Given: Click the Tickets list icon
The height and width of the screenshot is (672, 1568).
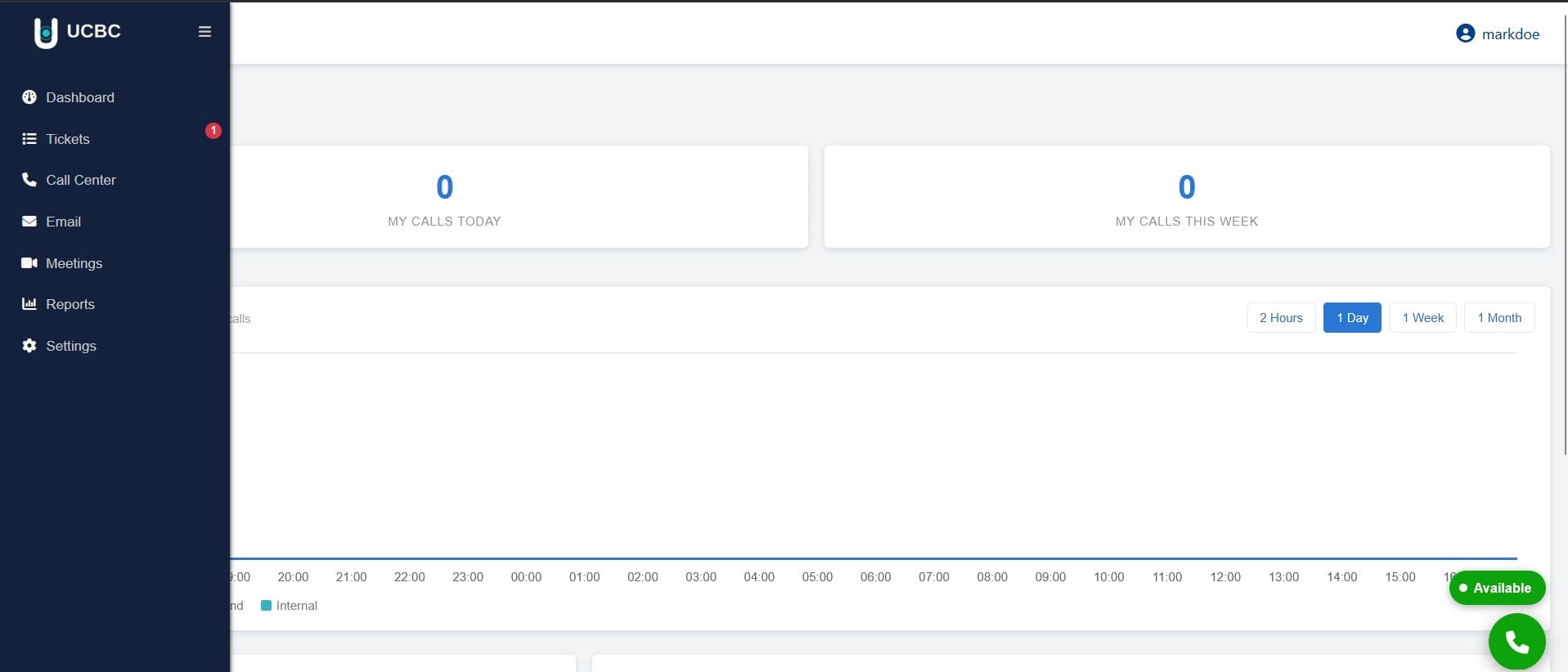Looking at the screenshot, I should click(29, 139).
